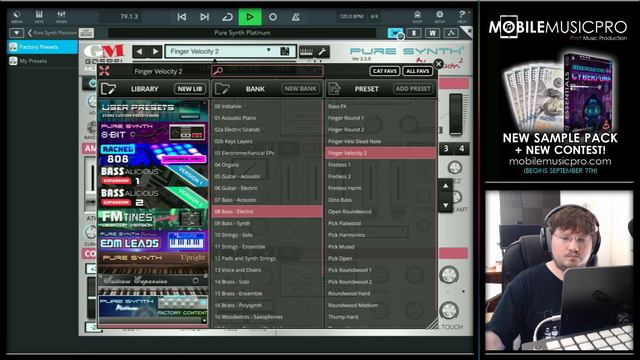The height and width of the screenshot is (360, 640).
Task: Click the NEW LIB button
Action: 190,89
